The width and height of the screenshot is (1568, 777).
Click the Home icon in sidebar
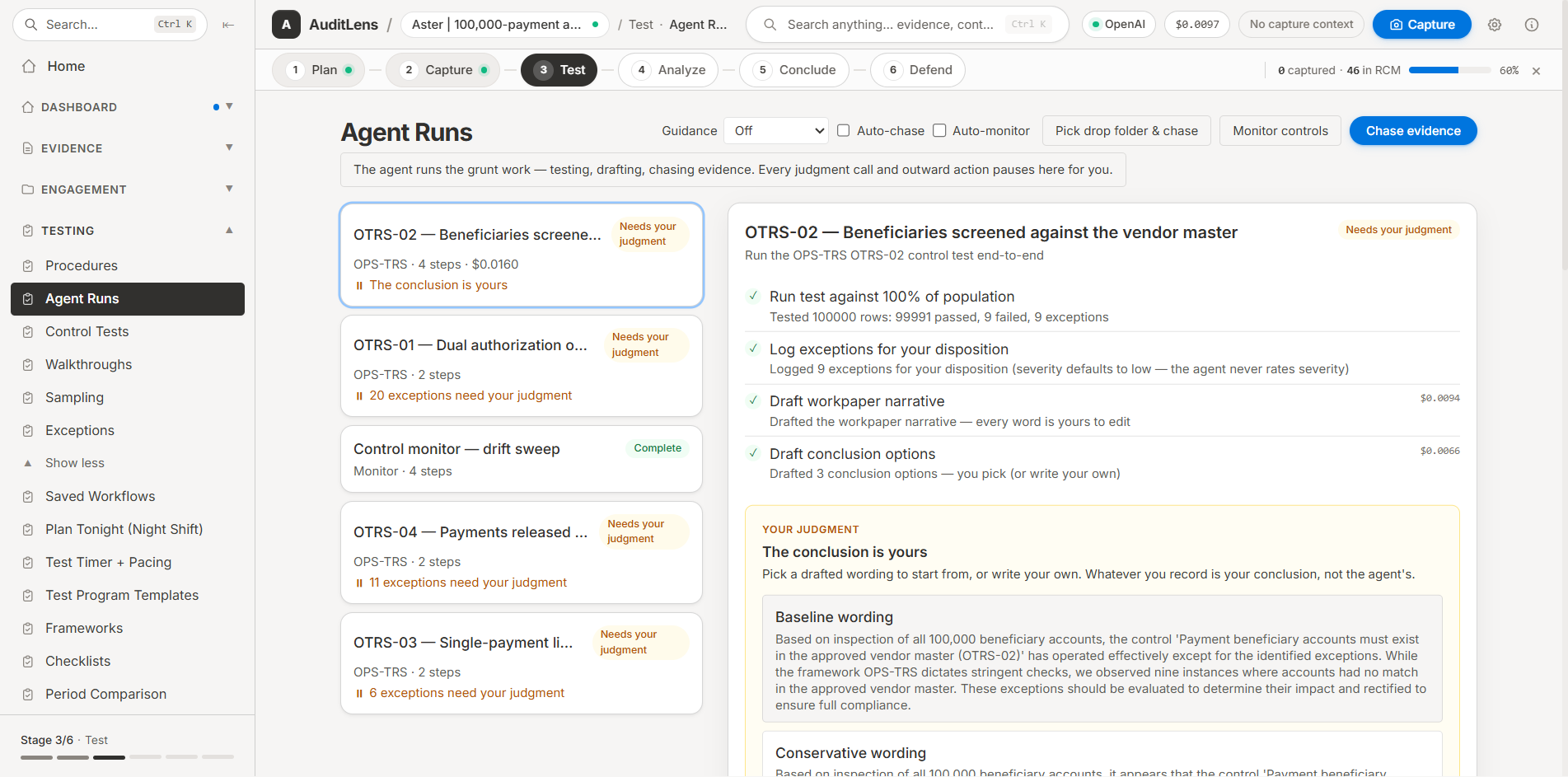pos(29,66)
